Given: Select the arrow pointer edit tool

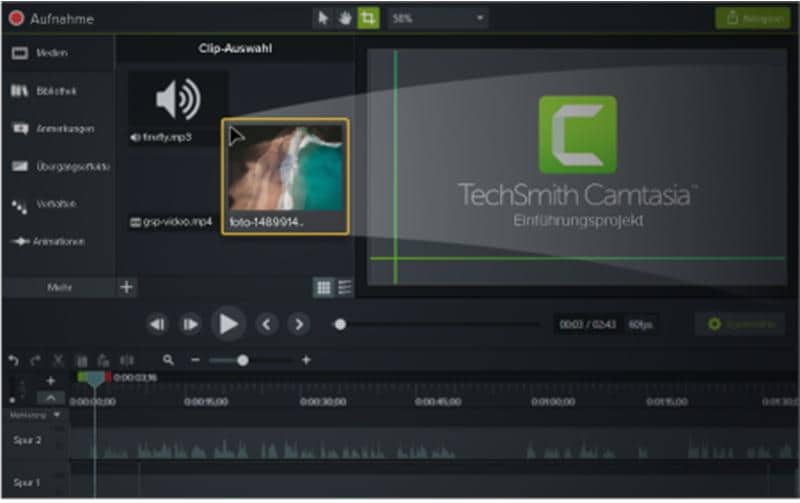Looking at the screenshot, I should 322,18.
